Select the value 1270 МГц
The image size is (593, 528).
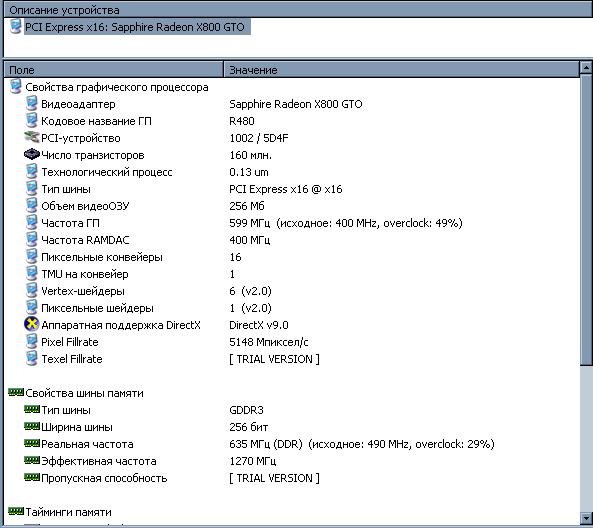pyautogui.click(x=253, y=461)
